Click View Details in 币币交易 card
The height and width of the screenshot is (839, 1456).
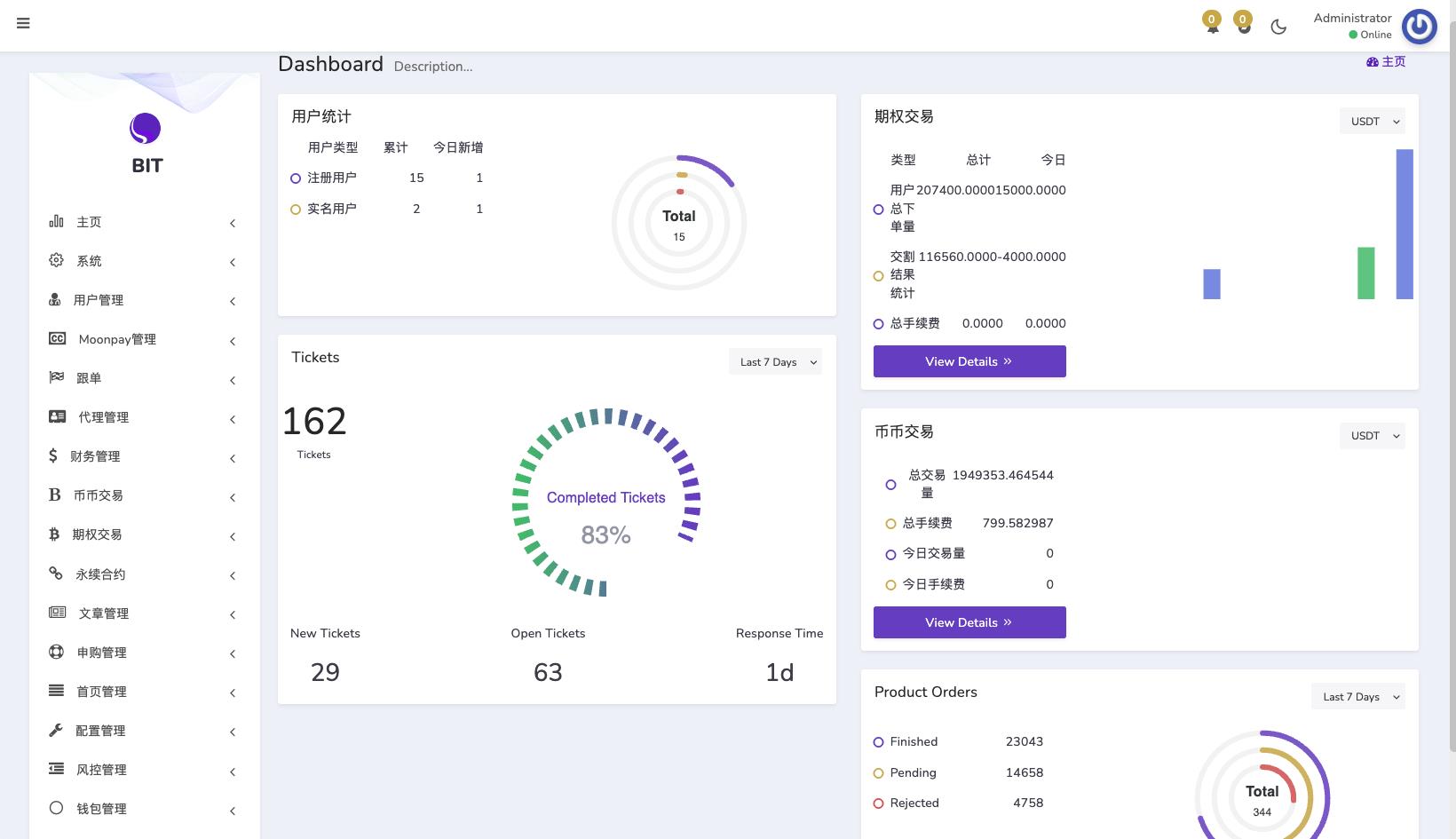coord(969,622)
